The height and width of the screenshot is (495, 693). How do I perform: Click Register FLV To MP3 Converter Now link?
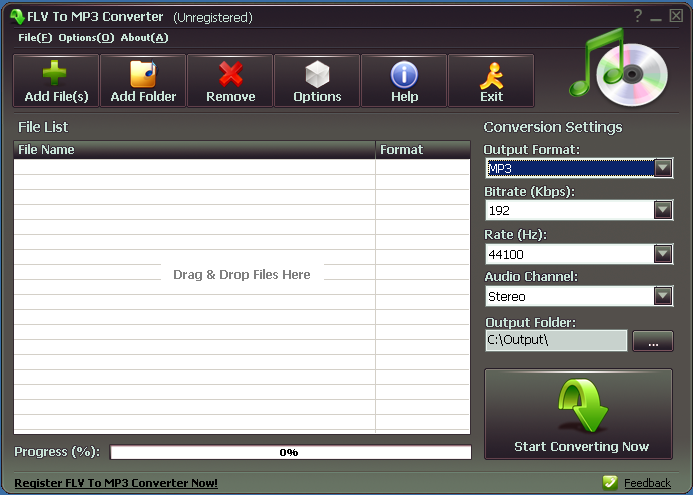116,483
